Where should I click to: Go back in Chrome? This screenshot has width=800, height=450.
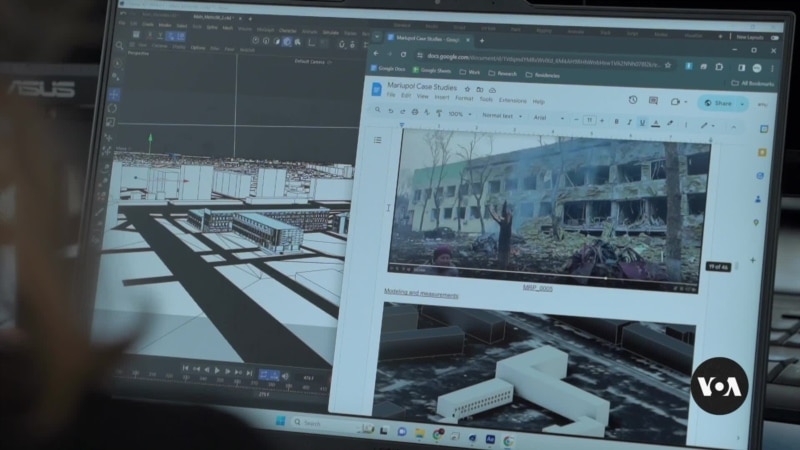point(376,53)
